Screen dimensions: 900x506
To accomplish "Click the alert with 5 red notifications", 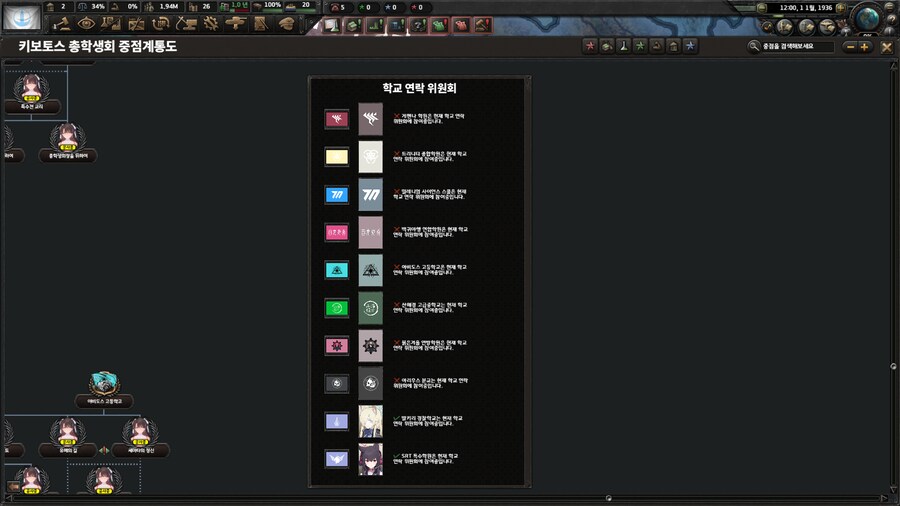I will [337, 7].
